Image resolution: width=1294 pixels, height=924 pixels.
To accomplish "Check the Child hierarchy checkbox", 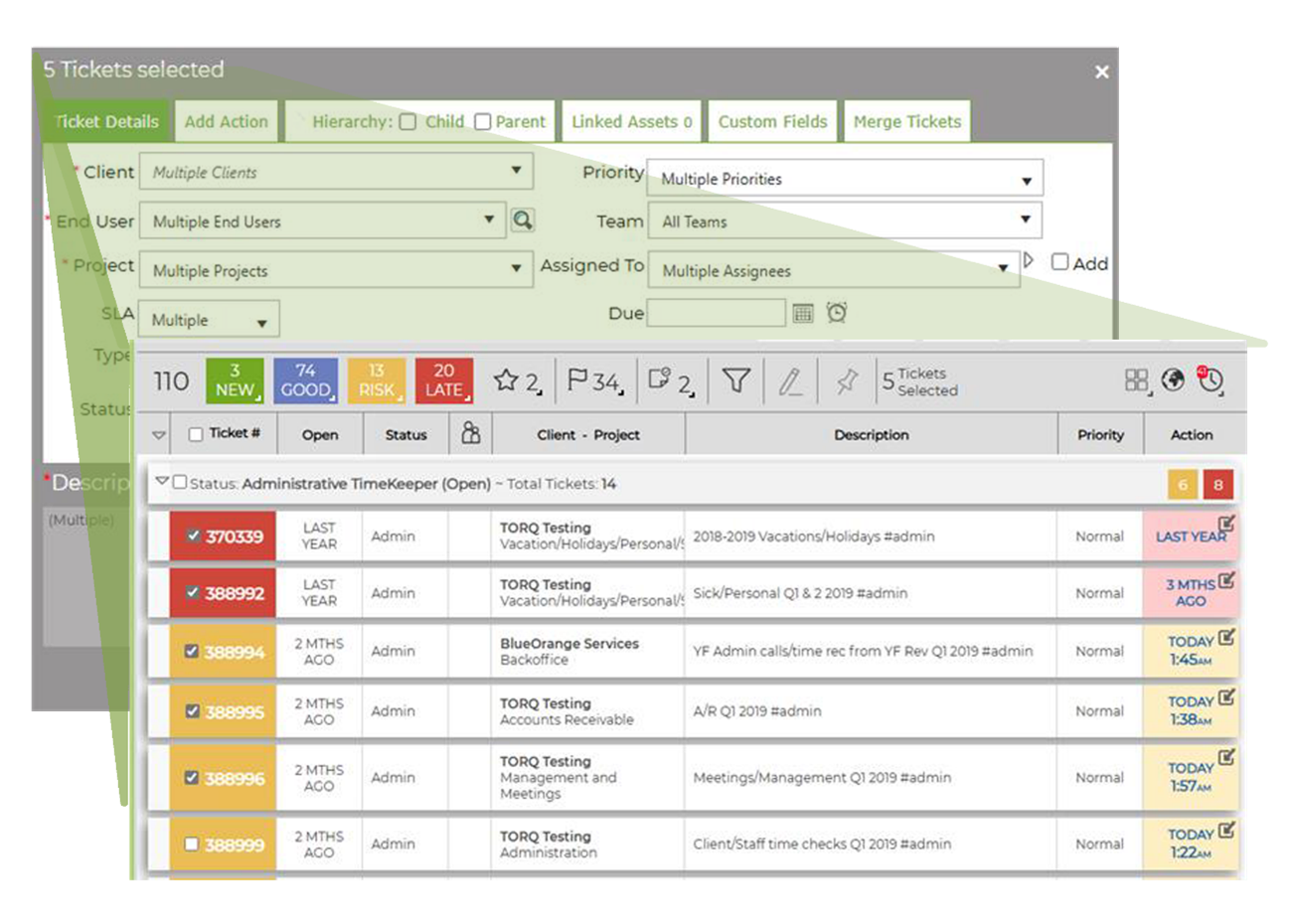I will [407, 121].
